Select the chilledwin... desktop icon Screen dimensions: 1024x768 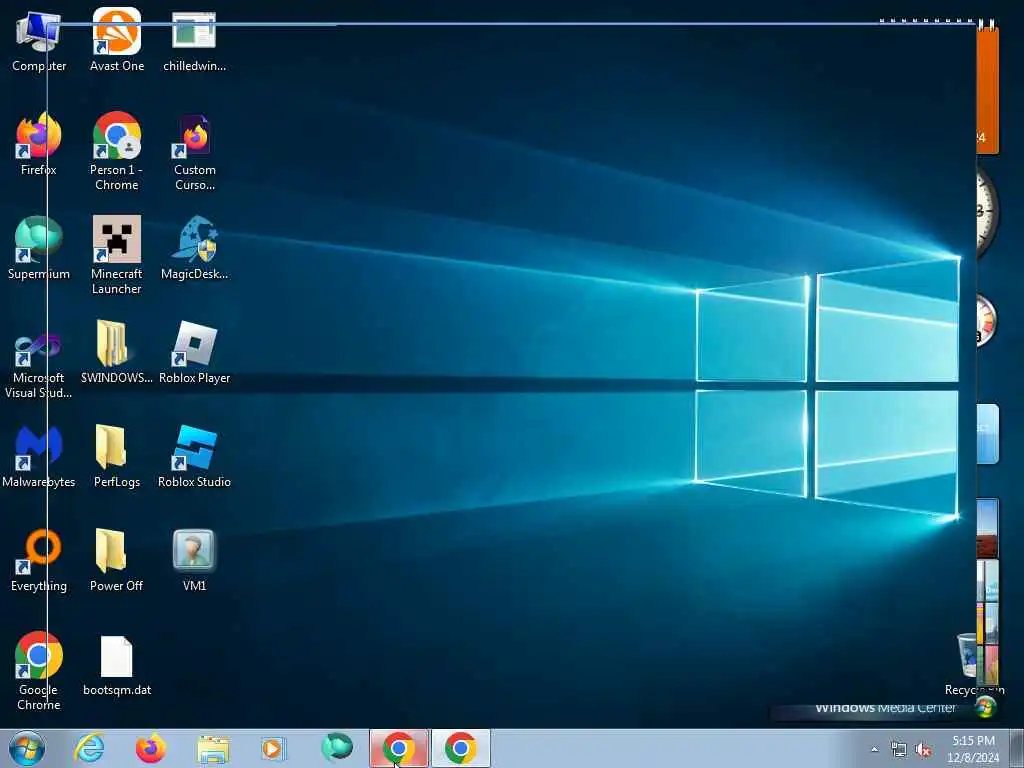(x=194, y=41)
